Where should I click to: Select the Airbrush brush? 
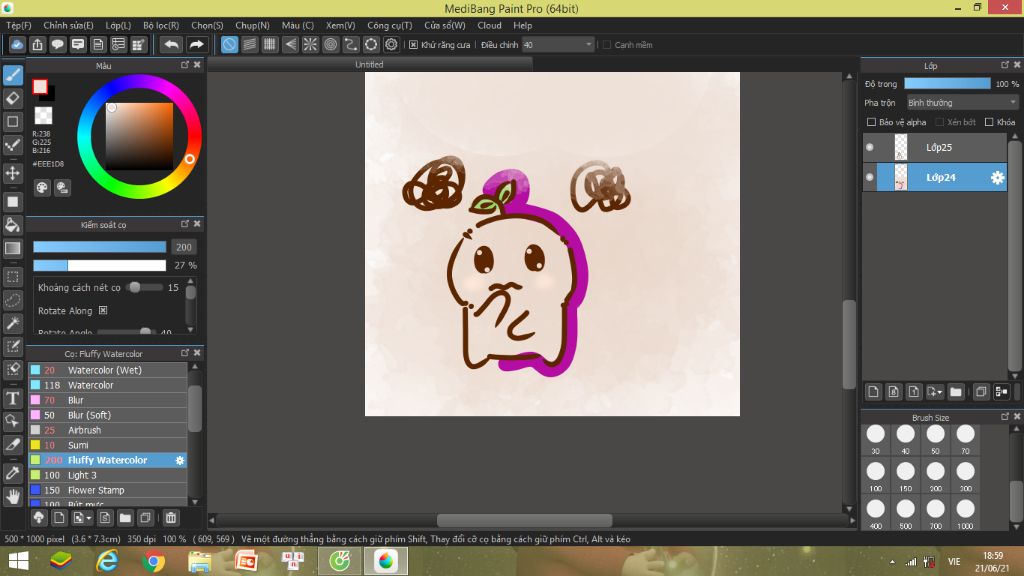point(108,430)
